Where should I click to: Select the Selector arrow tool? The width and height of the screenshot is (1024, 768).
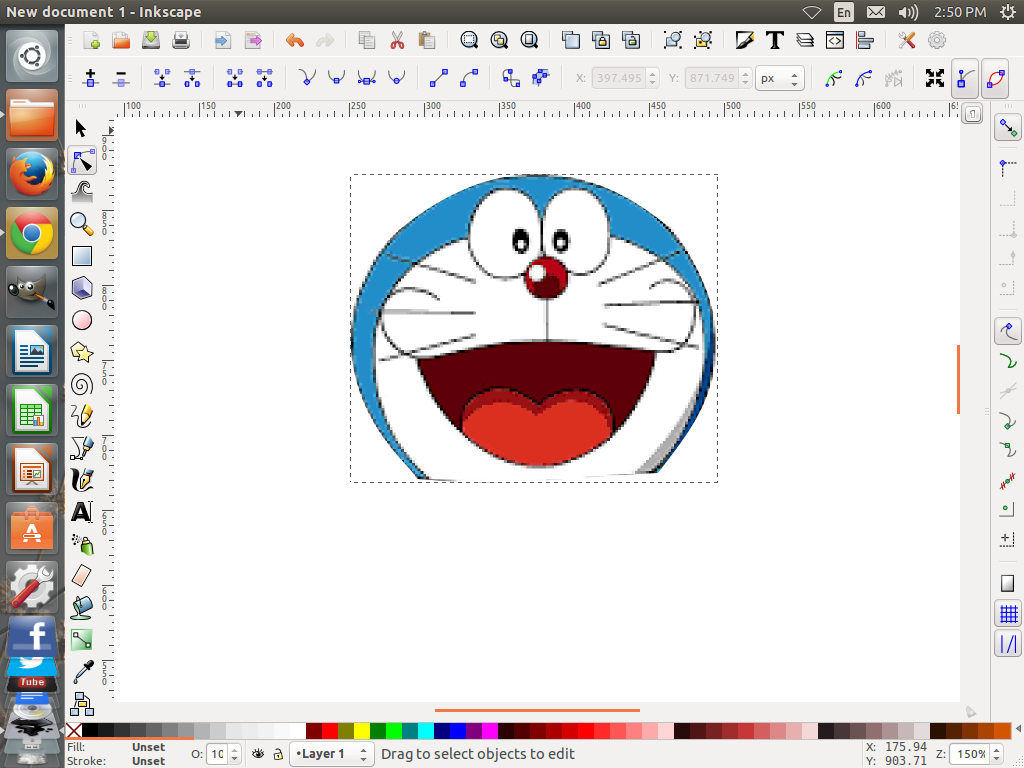[81, 128]
